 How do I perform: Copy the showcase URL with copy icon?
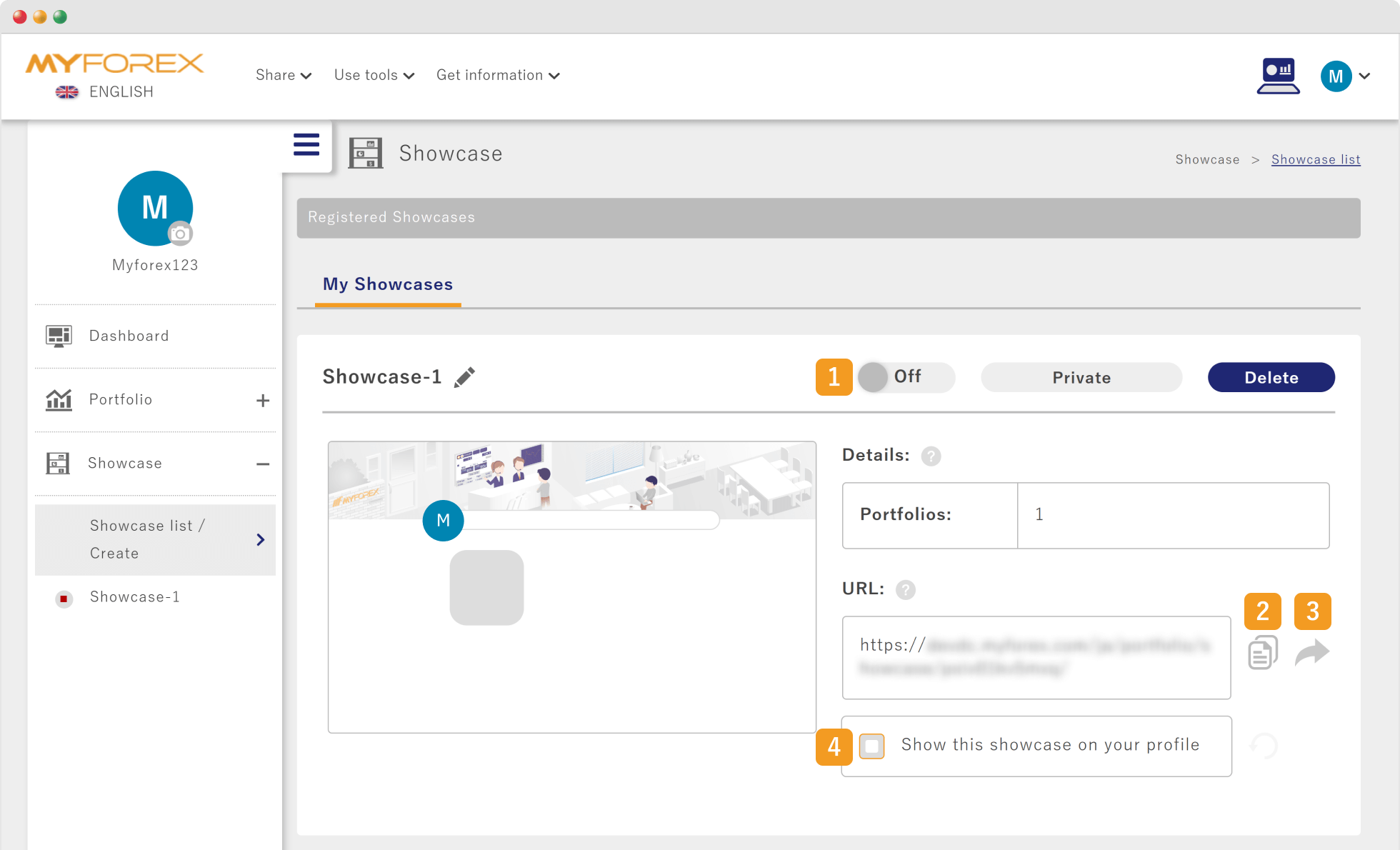(1262, 653)
